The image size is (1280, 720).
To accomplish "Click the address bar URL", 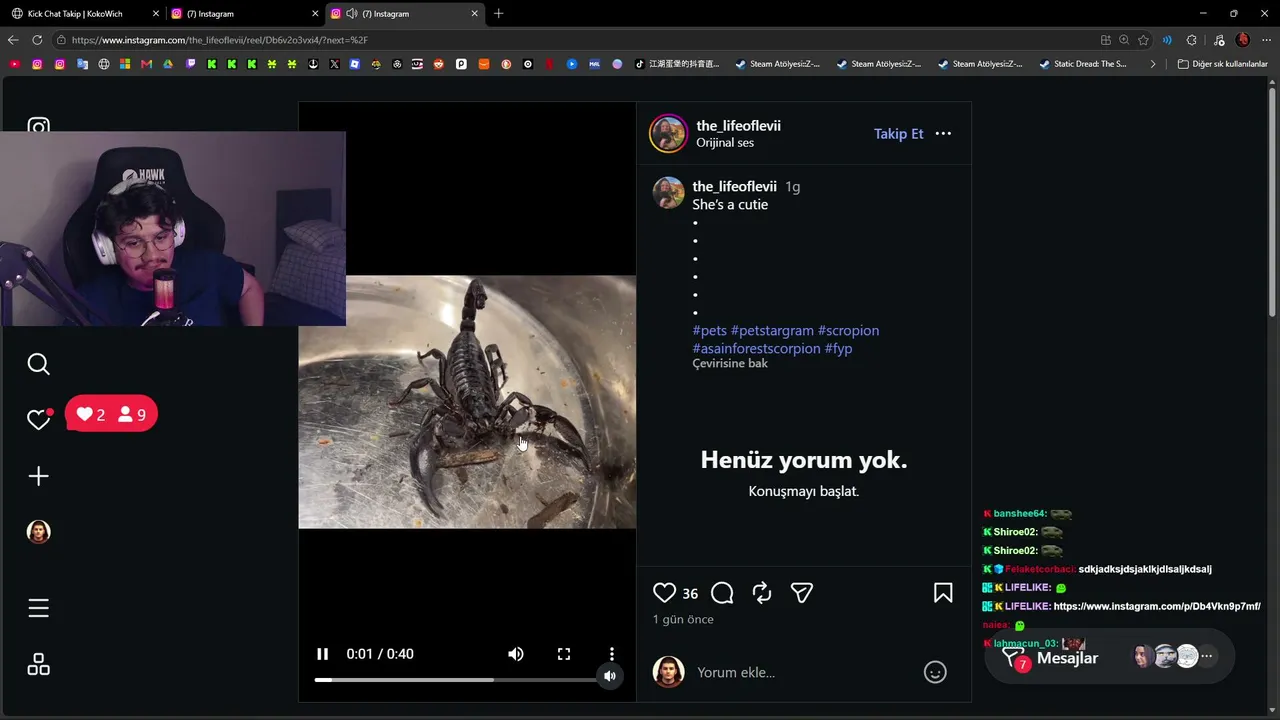I will (220, 40).
